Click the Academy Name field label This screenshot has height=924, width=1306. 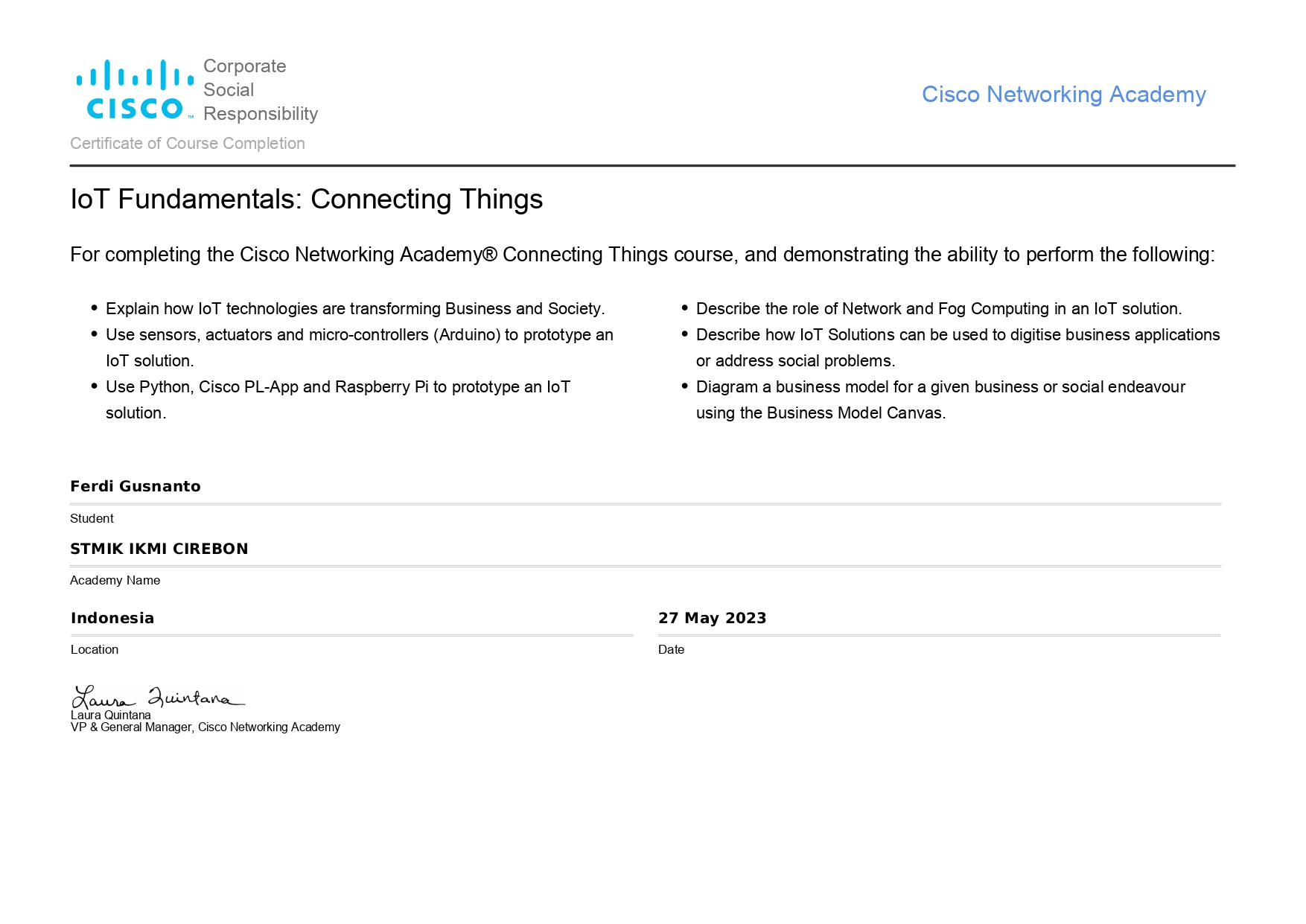click(x=115, y=580)
